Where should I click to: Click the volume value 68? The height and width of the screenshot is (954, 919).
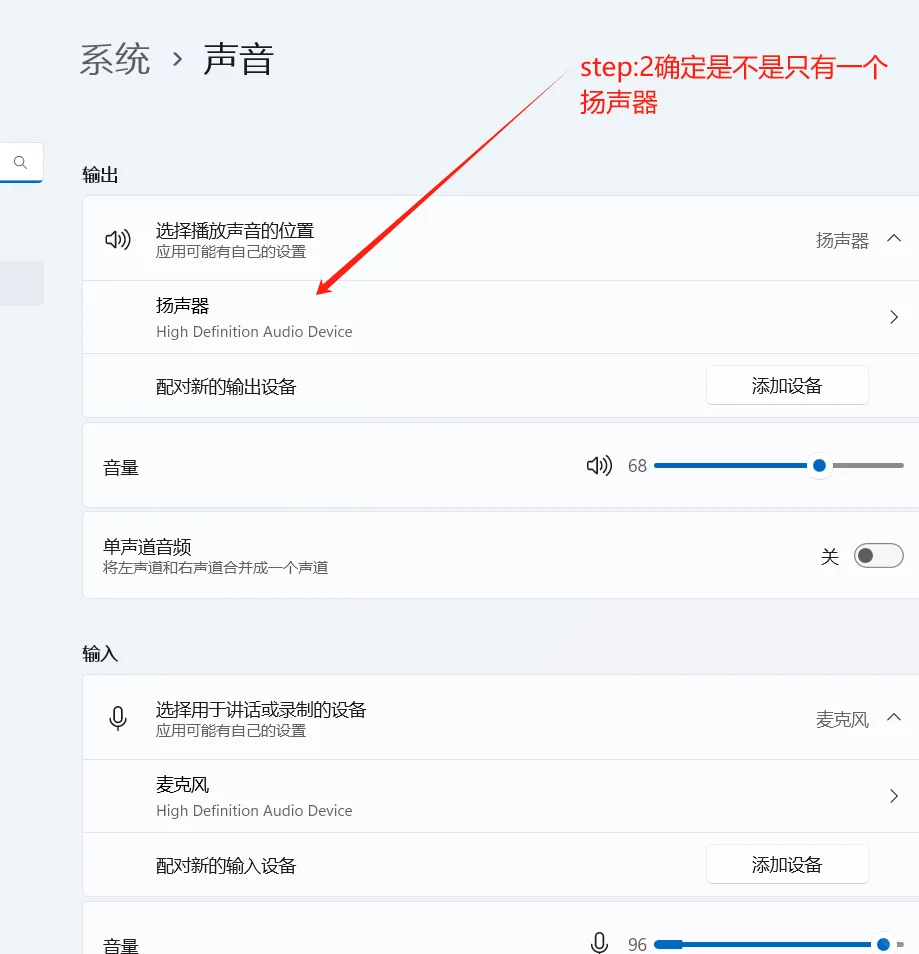637,465
